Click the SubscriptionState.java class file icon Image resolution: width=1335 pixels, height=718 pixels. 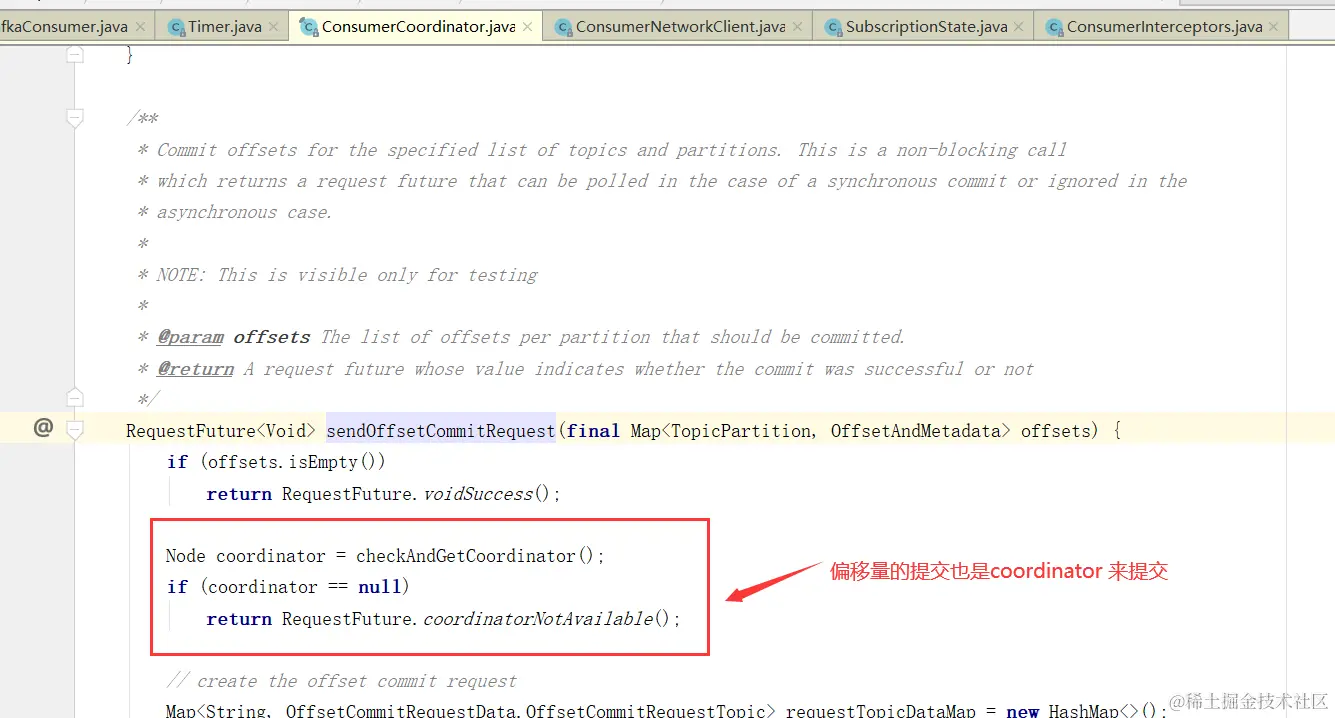[x=833, y=27]
